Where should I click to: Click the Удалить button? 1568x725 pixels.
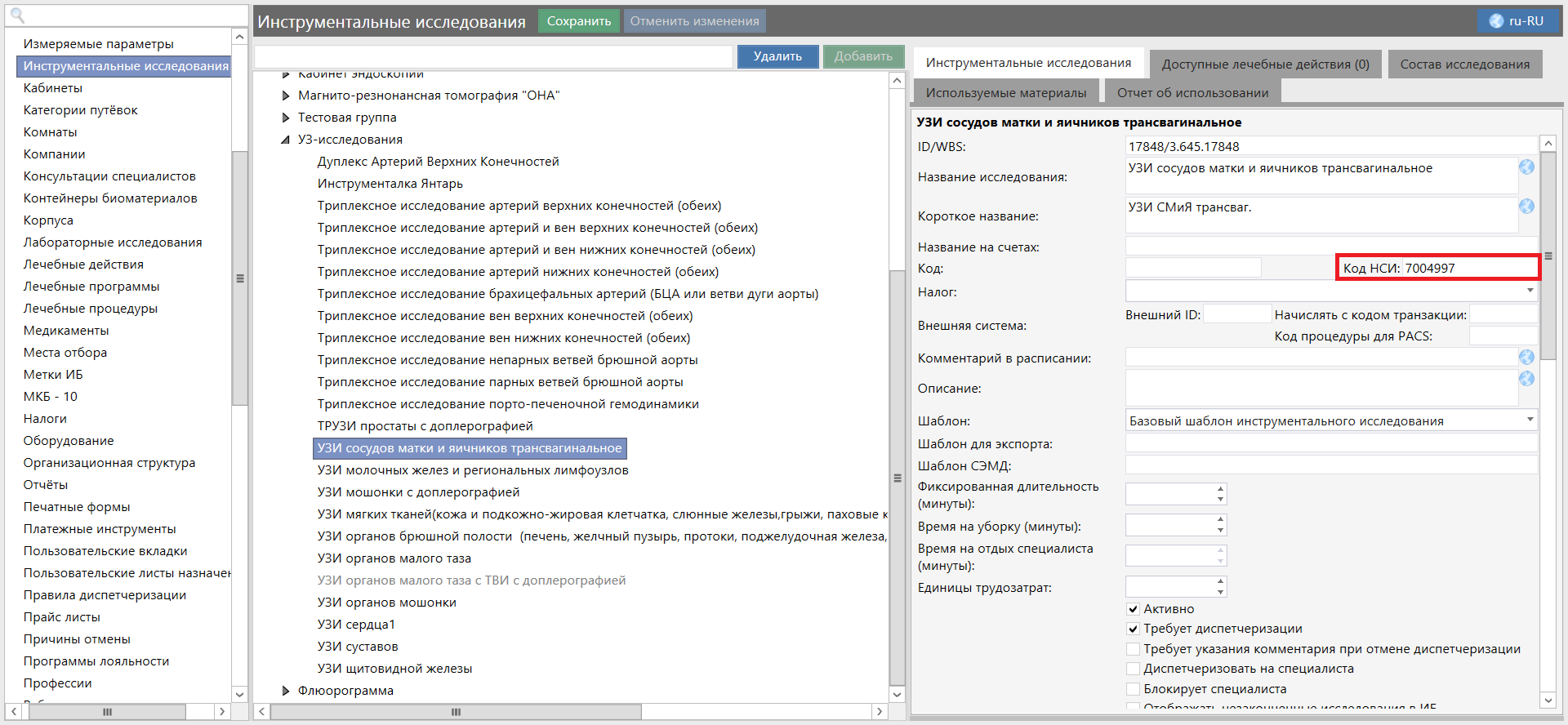[777, 56]
